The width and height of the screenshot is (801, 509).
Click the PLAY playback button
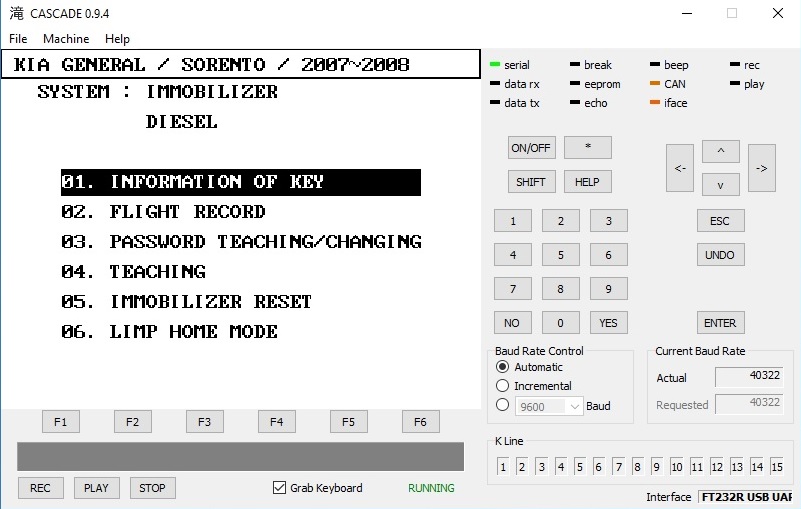point(96,488)
